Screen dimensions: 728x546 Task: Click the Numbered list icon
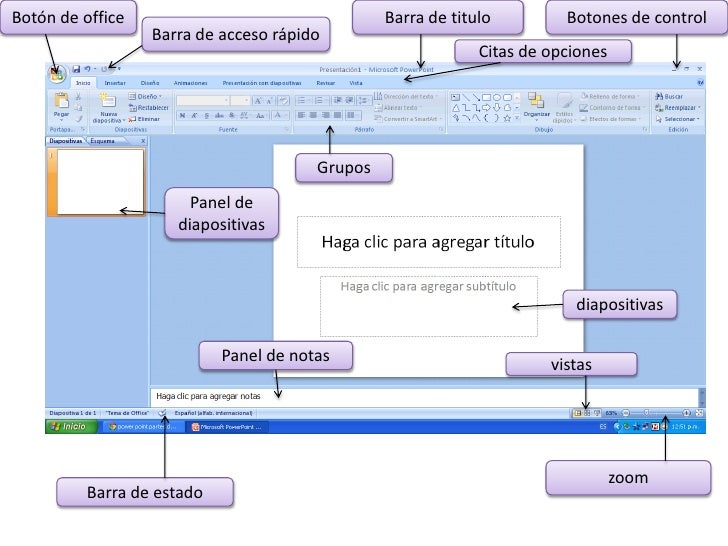coord(319,100)
